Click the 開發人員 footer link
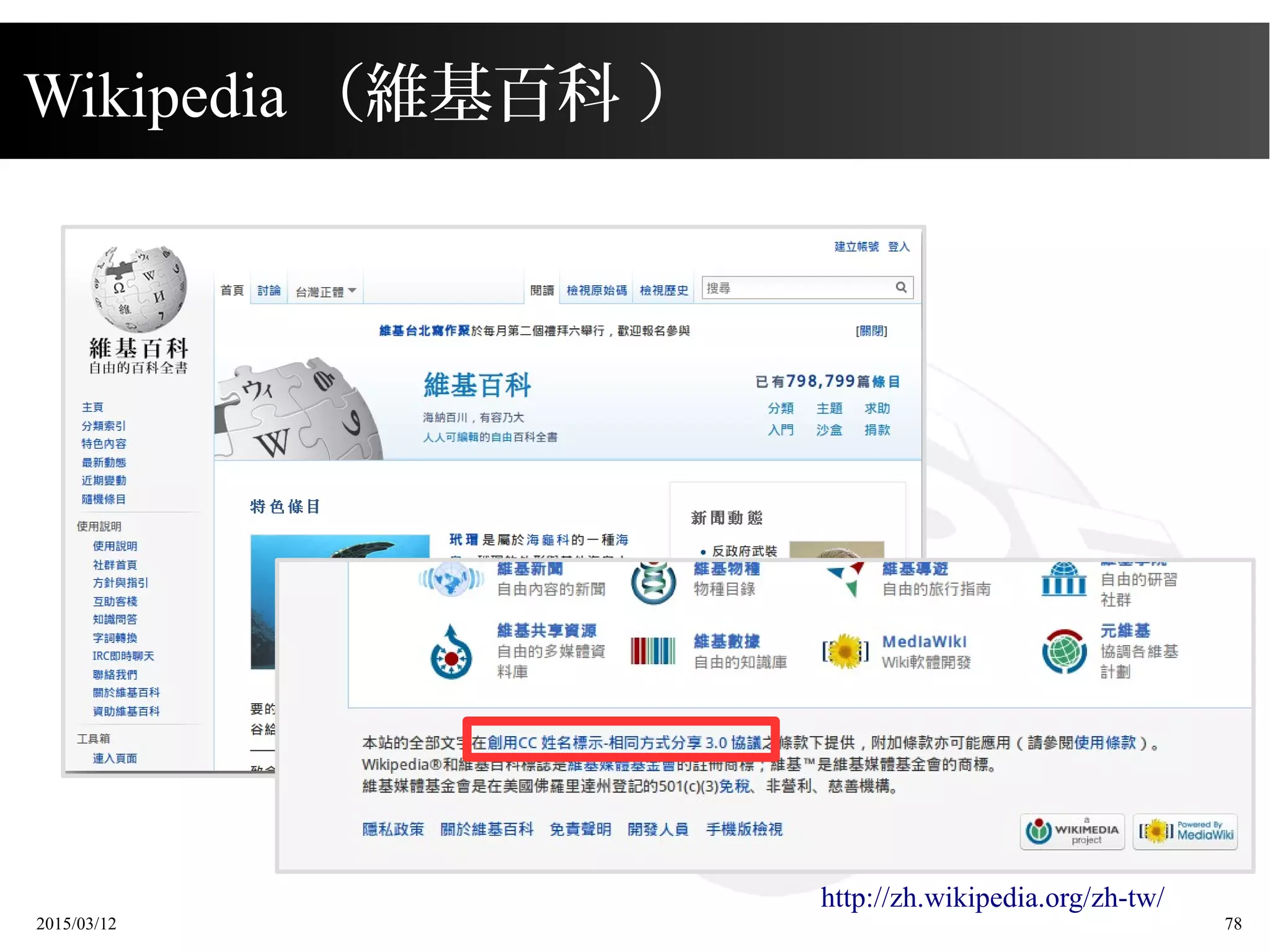The image size is (1270, 952). [658, 829]
